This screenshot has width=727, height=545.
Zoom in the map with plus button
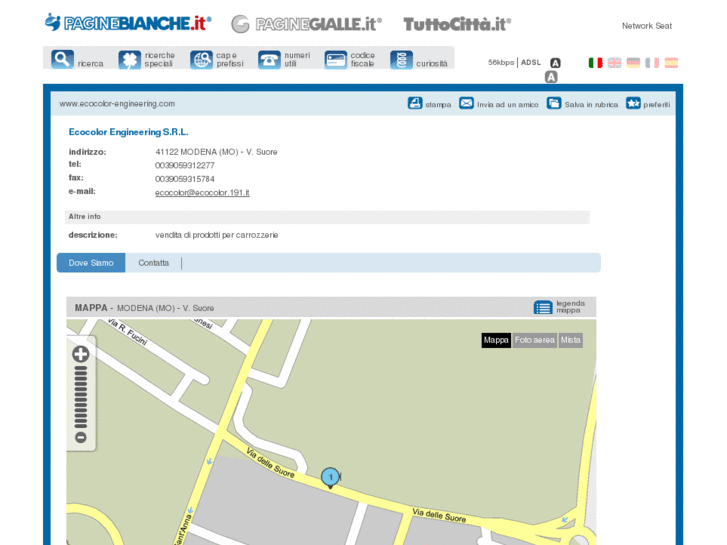click(81, 354)
